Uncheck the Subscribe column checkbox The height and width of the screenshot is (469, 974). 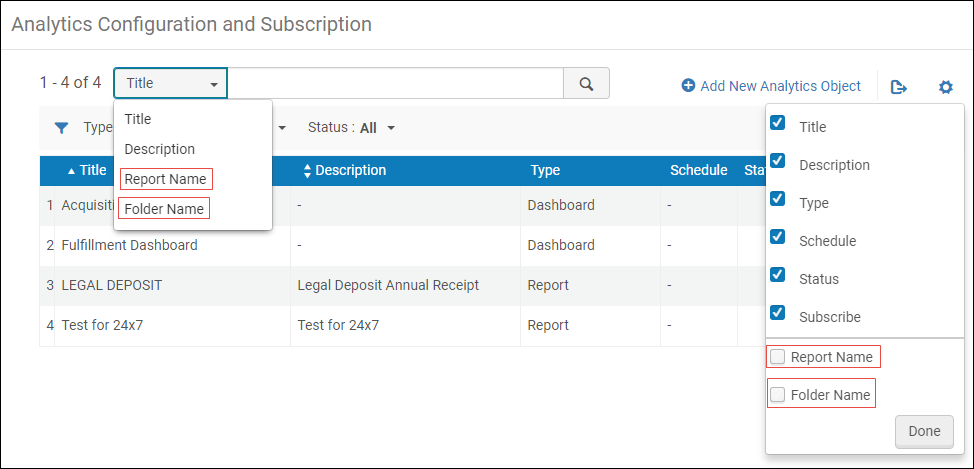coord(778,313)
